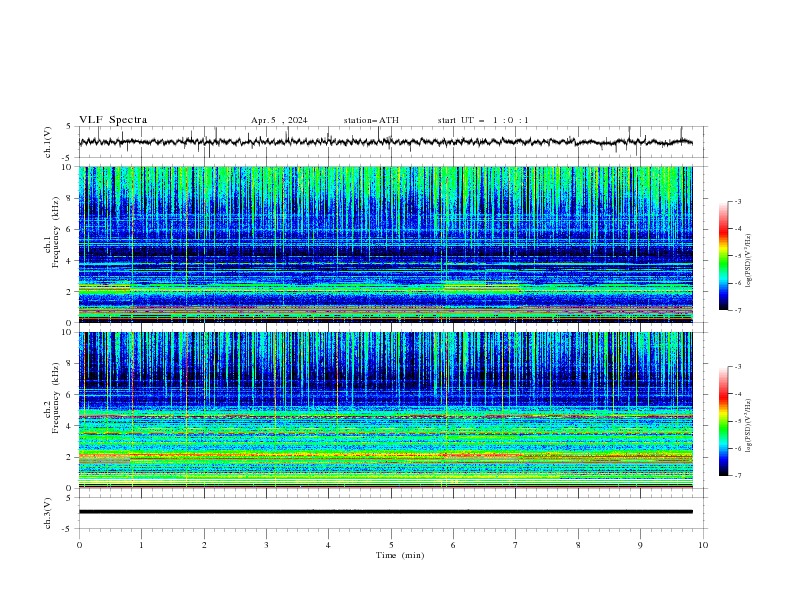Click the time axis tick label "8"
Screen dimensions: 792x612
578,545
